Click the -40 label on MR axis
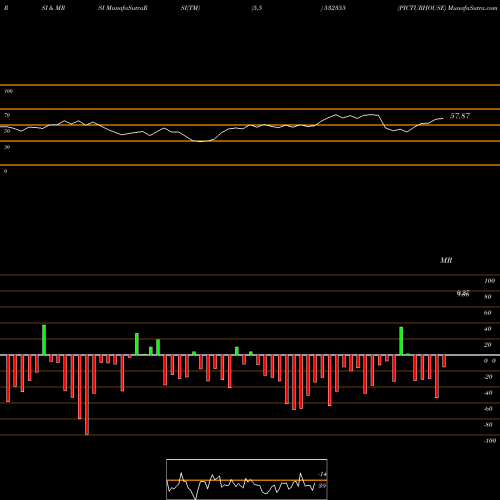The width and height of the screenshot is (500, 500). point(488,393)
